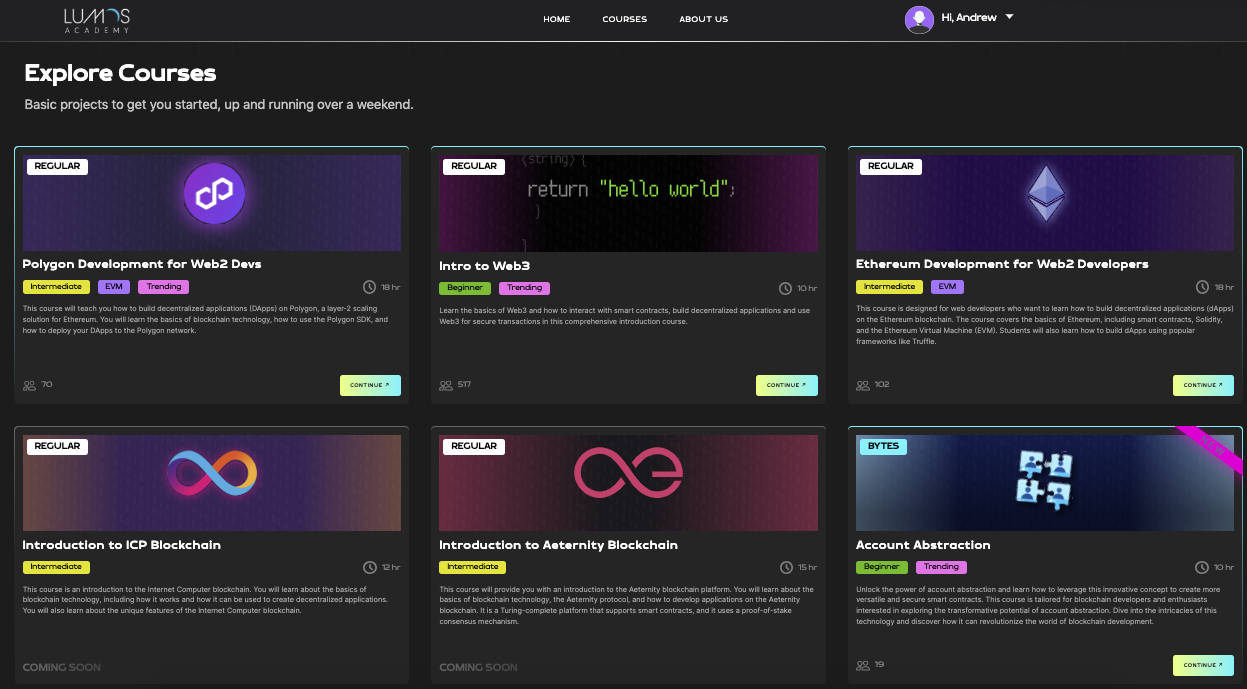Click the BYTES badge on Account Abstraction card

883,446
